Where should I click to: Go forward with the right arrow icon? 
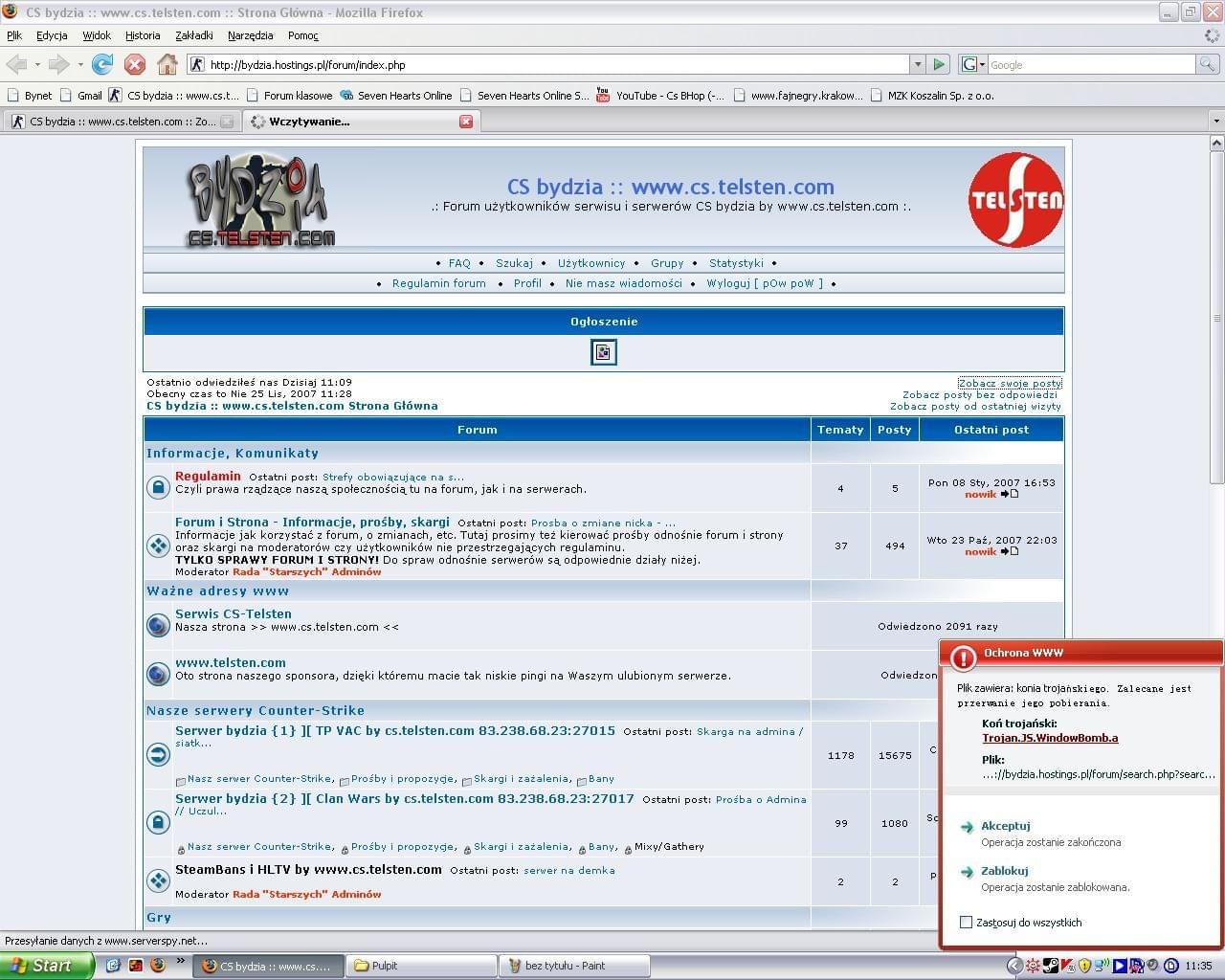tap(59, 64)
